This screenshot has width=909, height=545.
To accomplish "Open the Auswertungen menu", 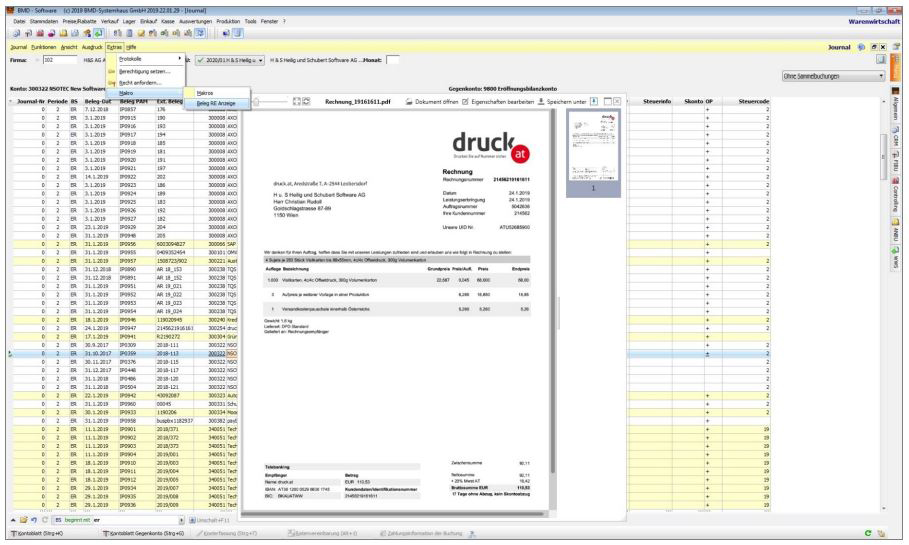I will 195,21.
